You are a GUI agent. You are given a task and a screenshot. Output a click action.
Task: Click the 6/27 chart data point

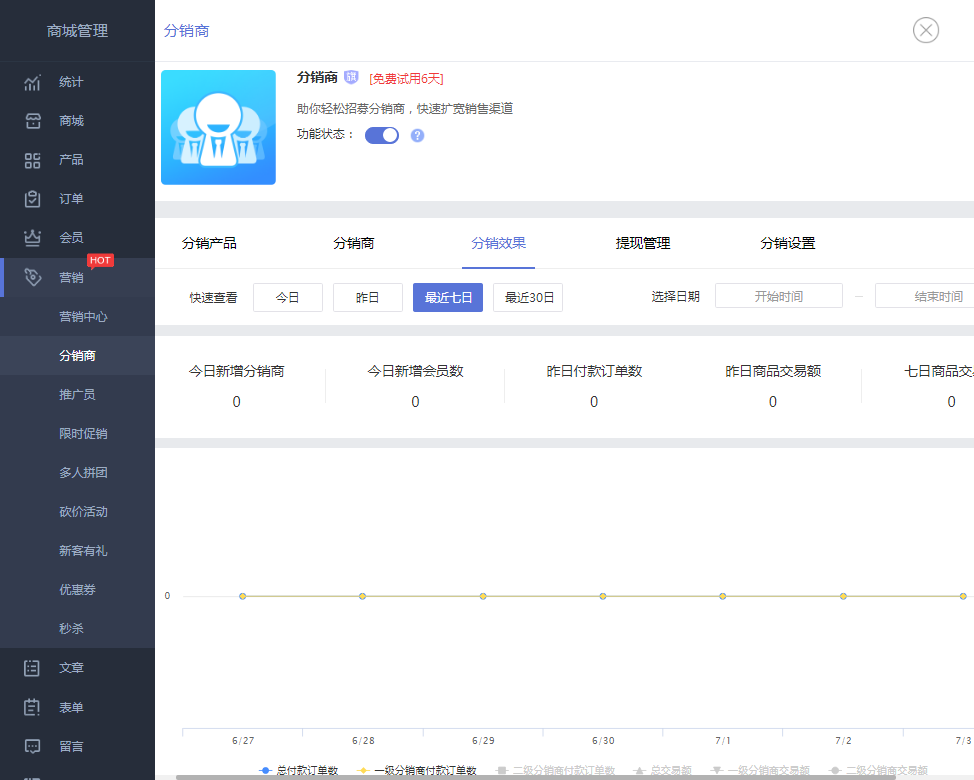242,596
